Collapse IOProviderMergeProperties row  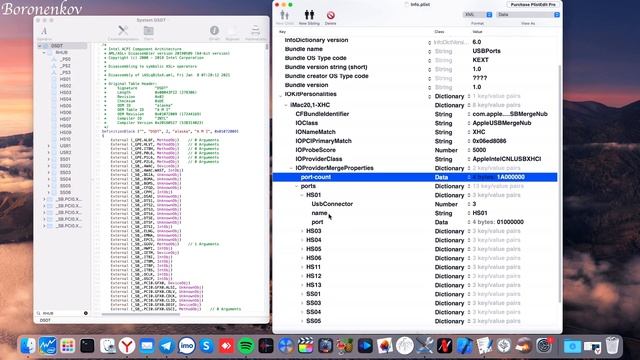coord(291,168)
